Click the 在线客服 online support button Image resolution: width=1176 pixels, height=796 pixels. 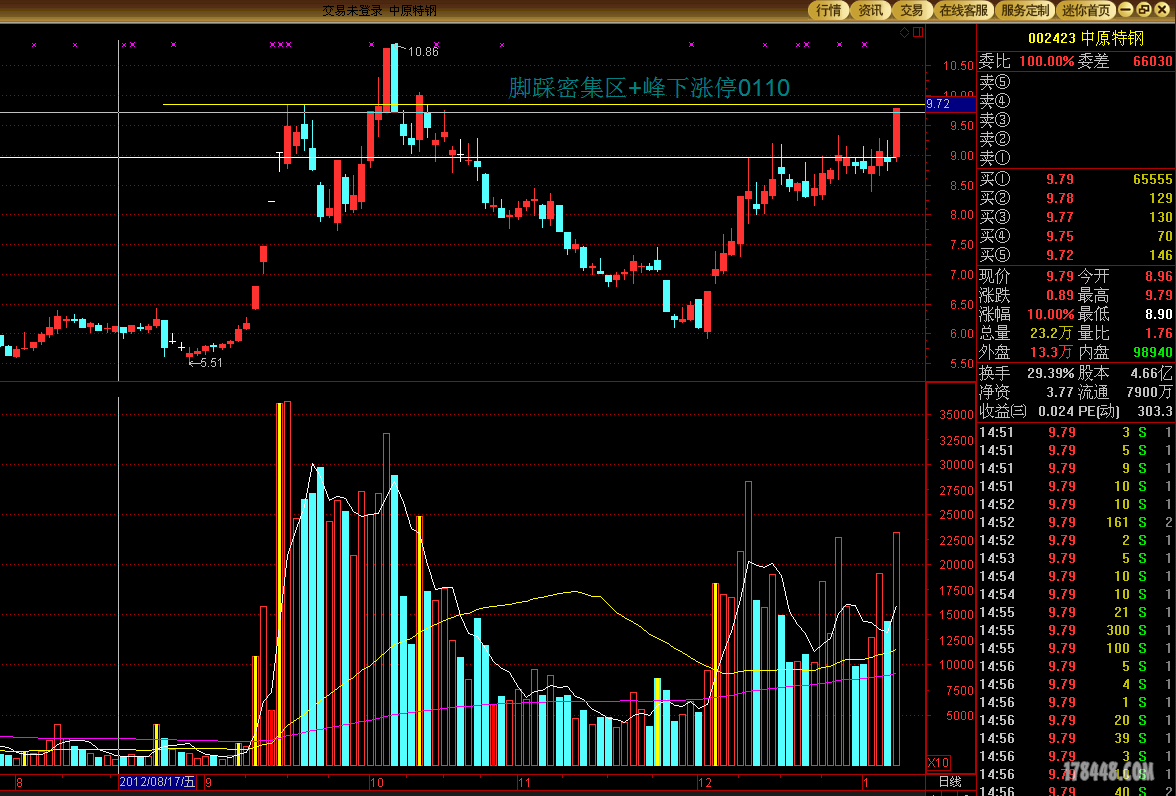coord(963,10)
